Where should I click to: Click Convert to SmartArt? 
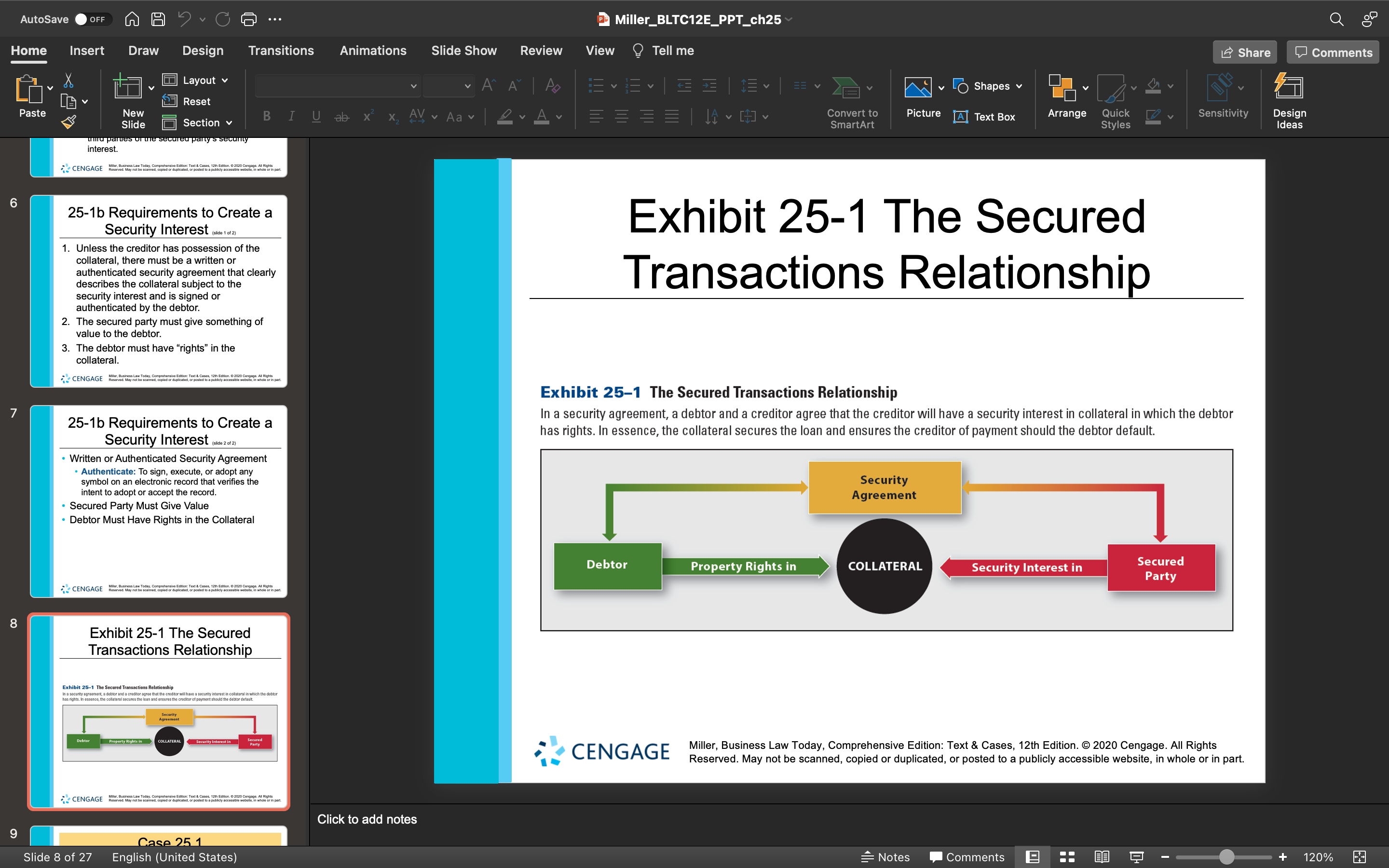coord(852,103)
